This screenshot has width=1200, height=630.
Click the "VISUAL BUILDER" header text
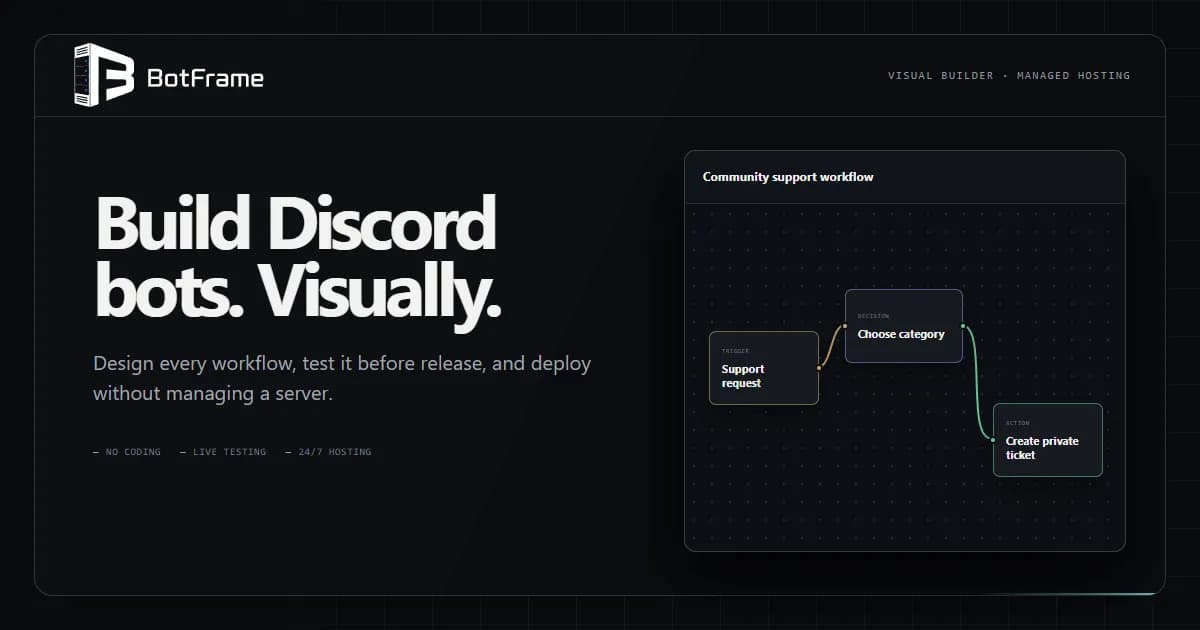(x=941, y=76)
